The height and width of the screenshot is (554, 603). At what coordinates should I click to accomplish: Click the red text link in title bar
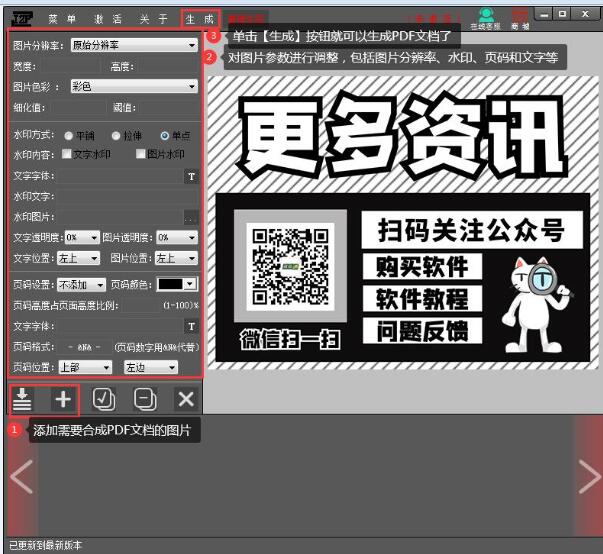(x=433, y=18)
